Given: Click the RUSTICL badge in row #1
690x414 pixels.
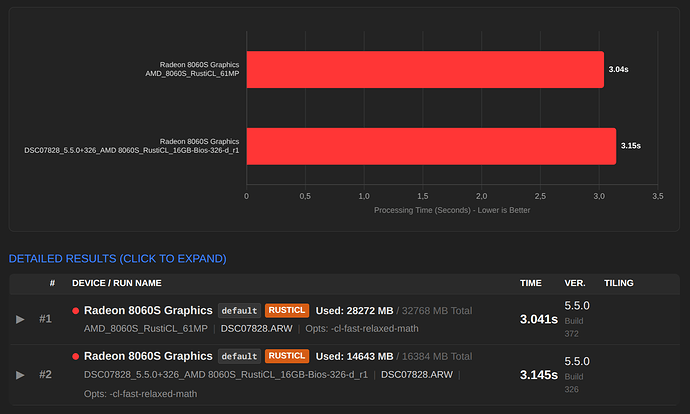Looking at the screenshot, I should (x=287, y=310).
